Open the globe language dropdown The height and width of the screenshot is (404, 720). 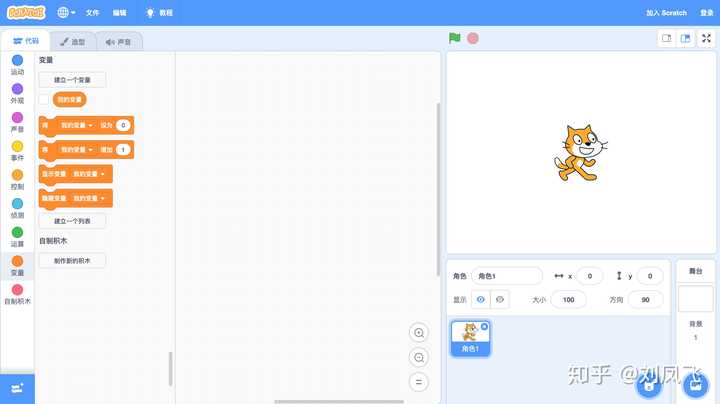(x=68, y=13)
